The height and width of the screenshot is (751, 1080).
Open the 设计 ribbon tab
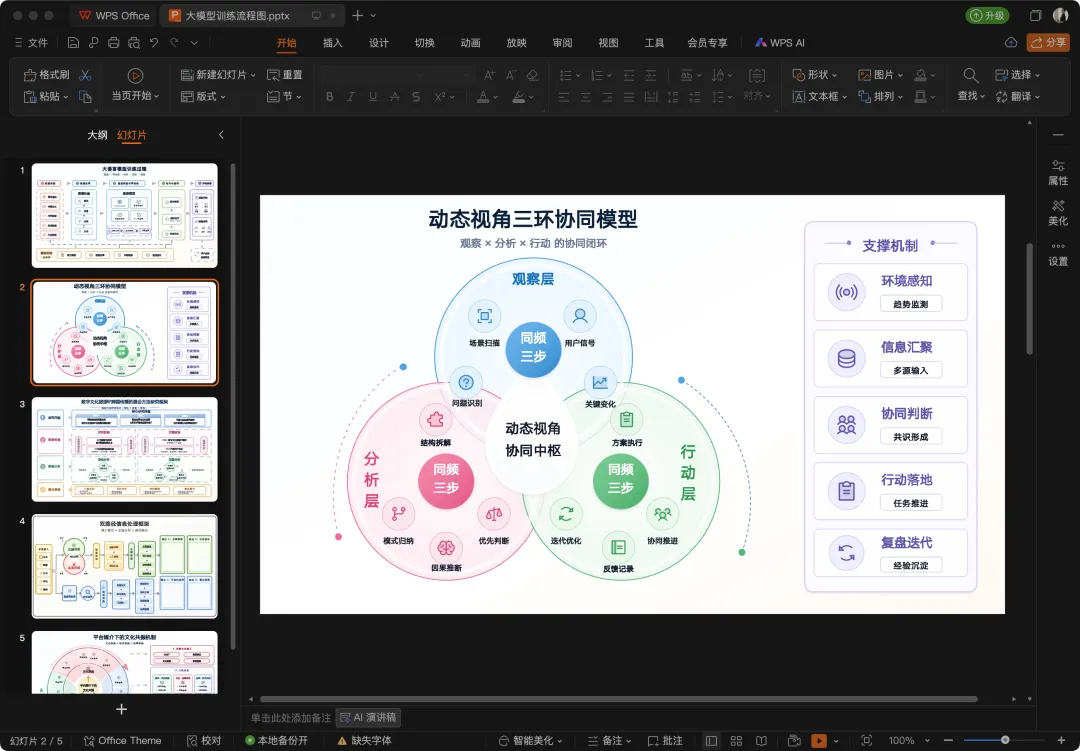(x=379, y=43)
